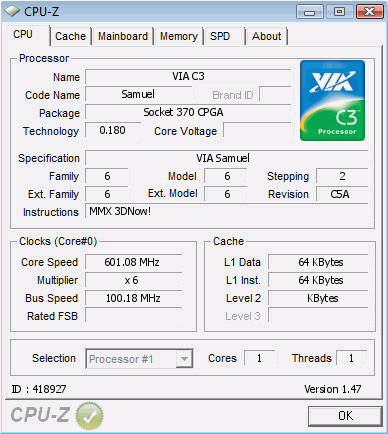388x434 pixels.
Task: Go to the About tab
Action: [266, 36]
